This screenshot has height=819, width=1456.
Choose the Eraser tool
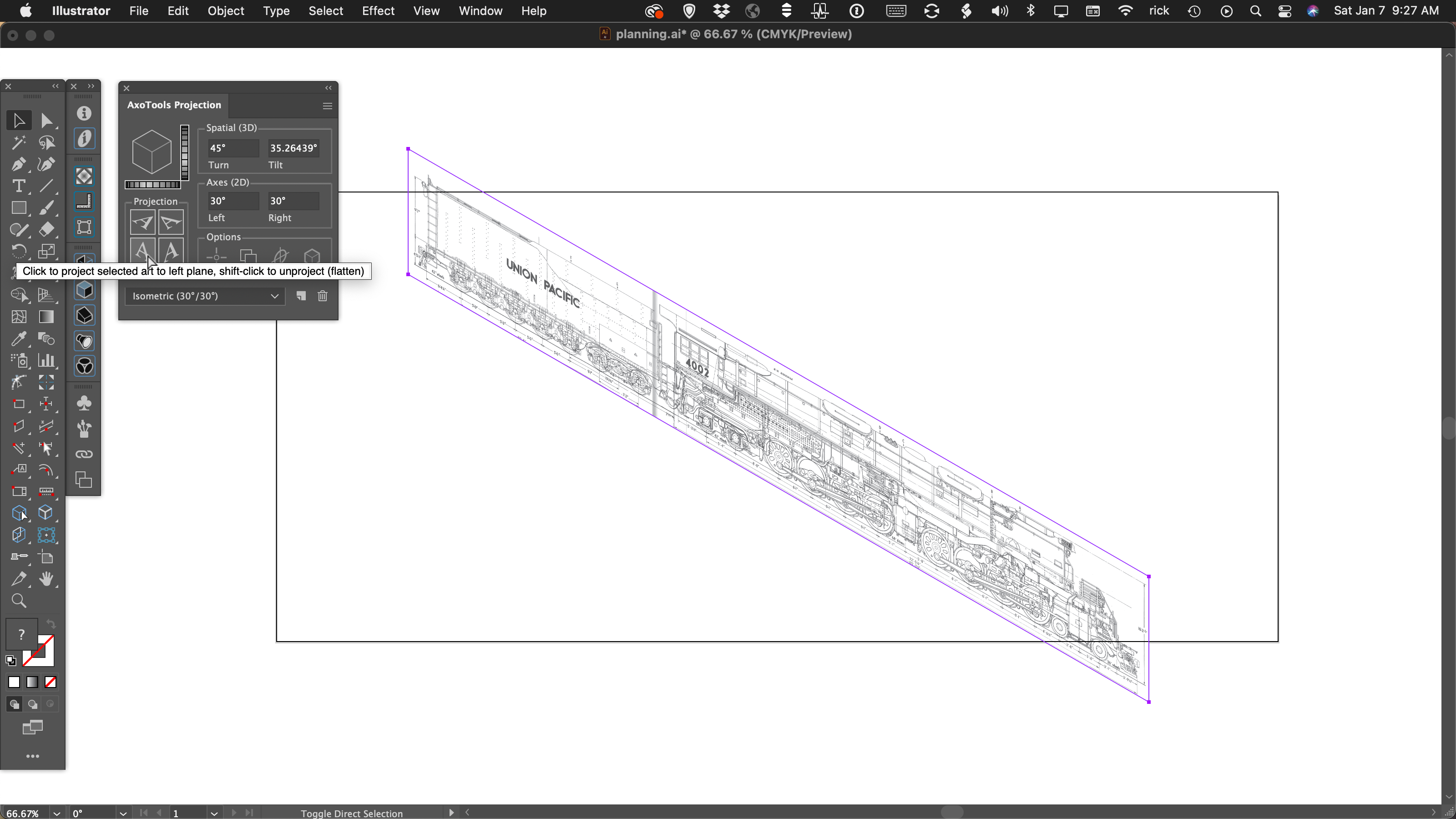46,229
